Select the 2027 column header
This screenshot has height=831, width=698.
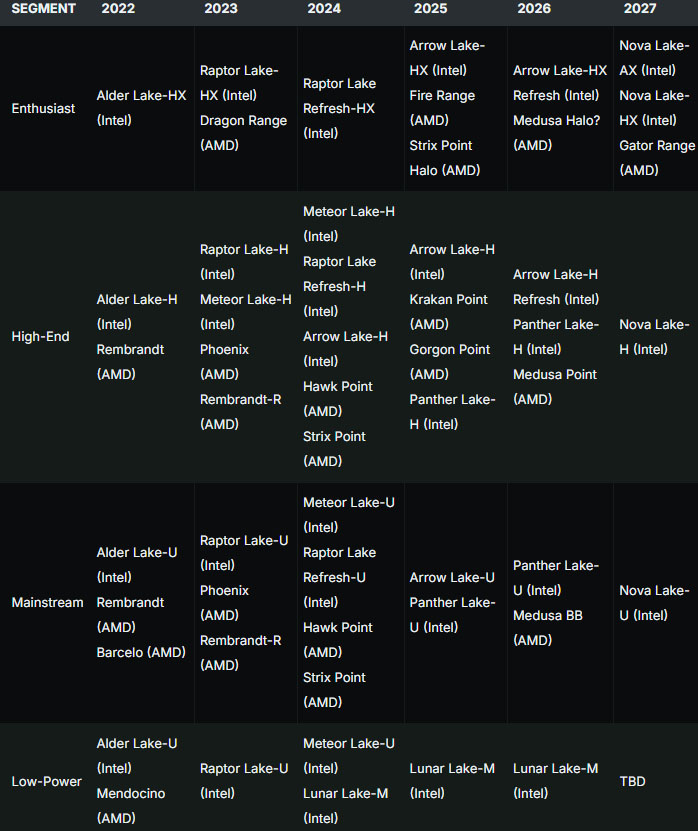(x=640, y=8)
